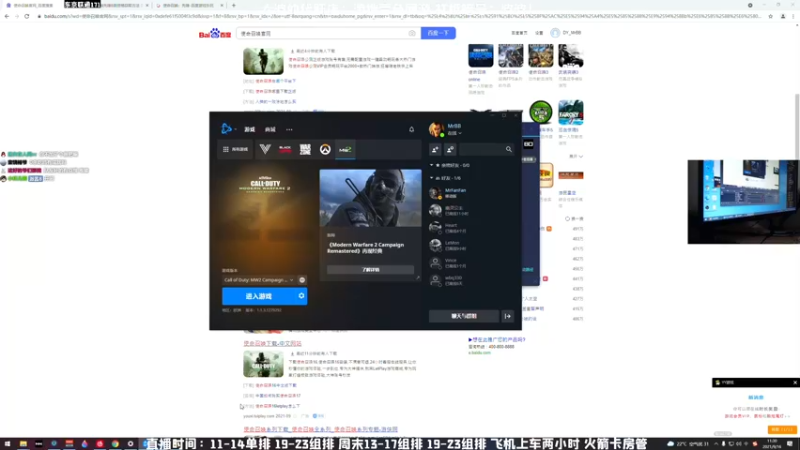Click the browser reload icon

[x=27, y=16]
